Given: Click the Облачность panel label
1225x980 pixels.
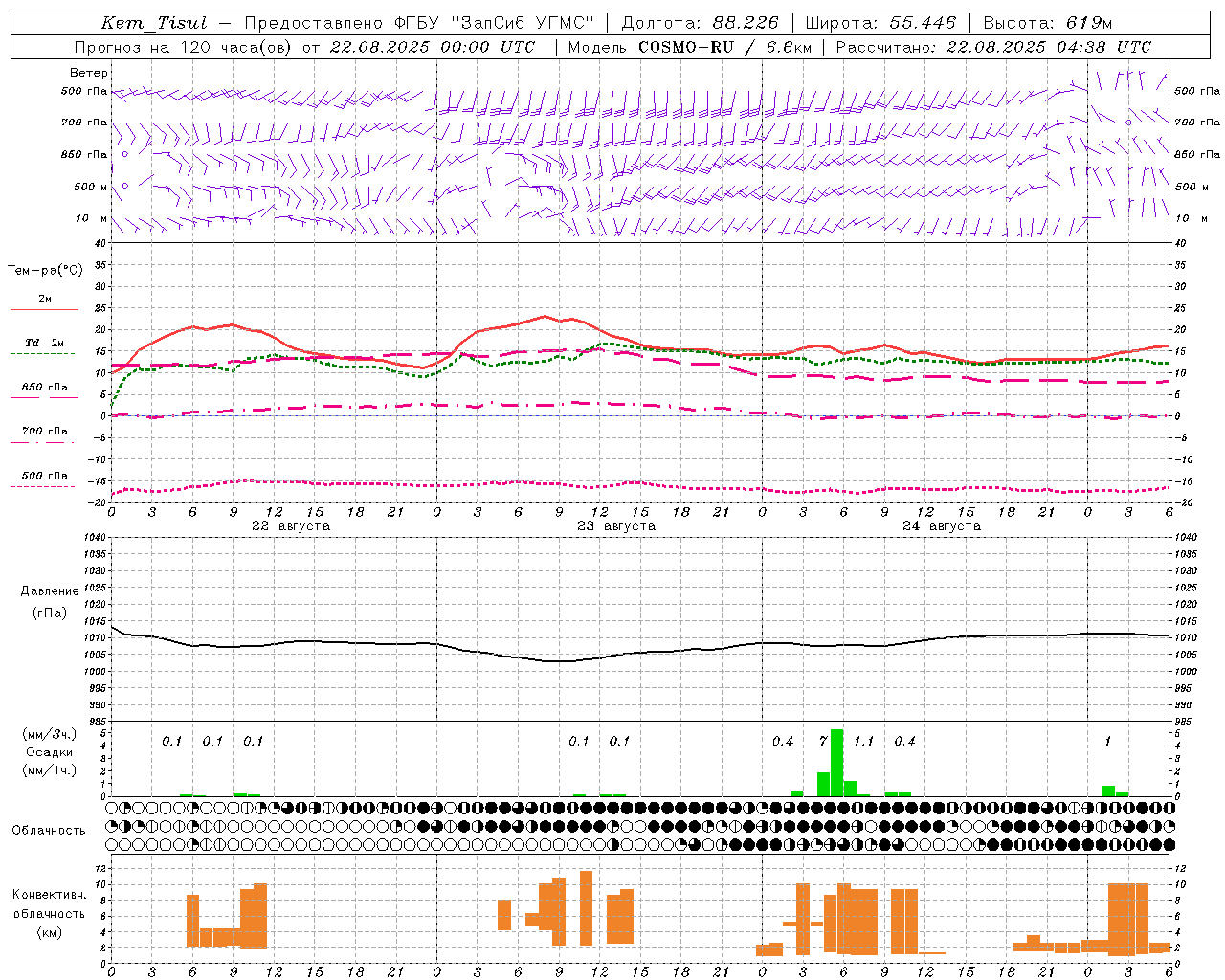Looking at the screenshot, I should pos(49,830).
